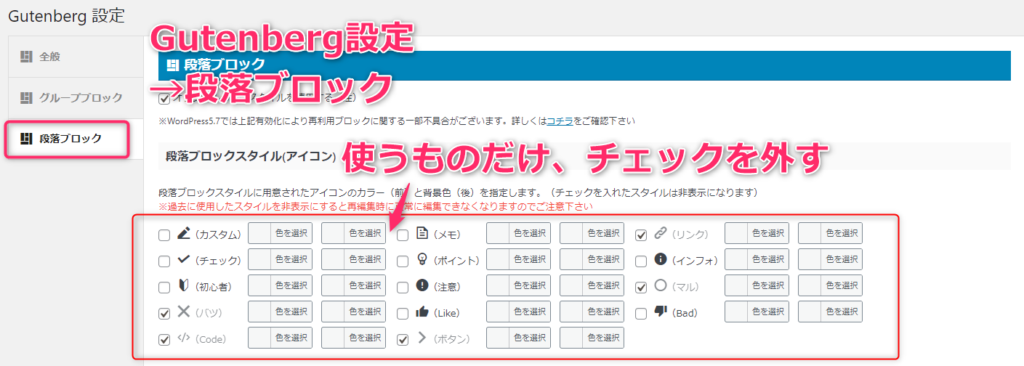The width and height of the screenshot is (1024, 366).
Task: Click the red warning text about 過去に使用したスタイル
Action: click(376, 207)
